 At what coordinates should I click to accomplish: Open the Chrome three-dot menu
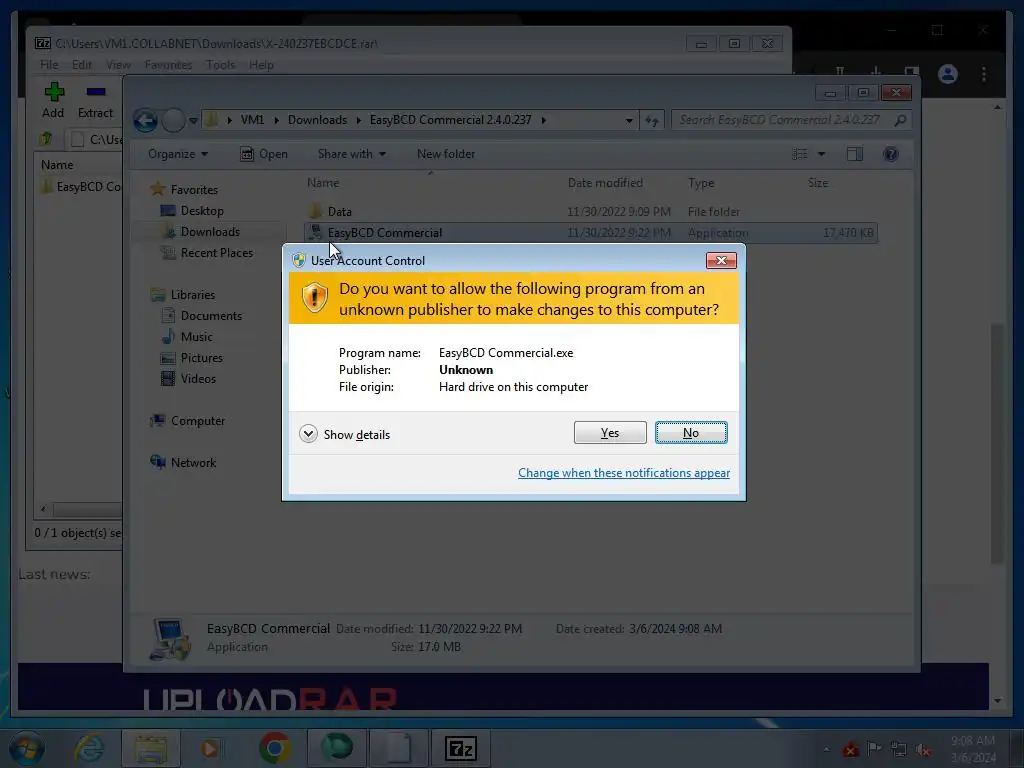tap(984, 74)
